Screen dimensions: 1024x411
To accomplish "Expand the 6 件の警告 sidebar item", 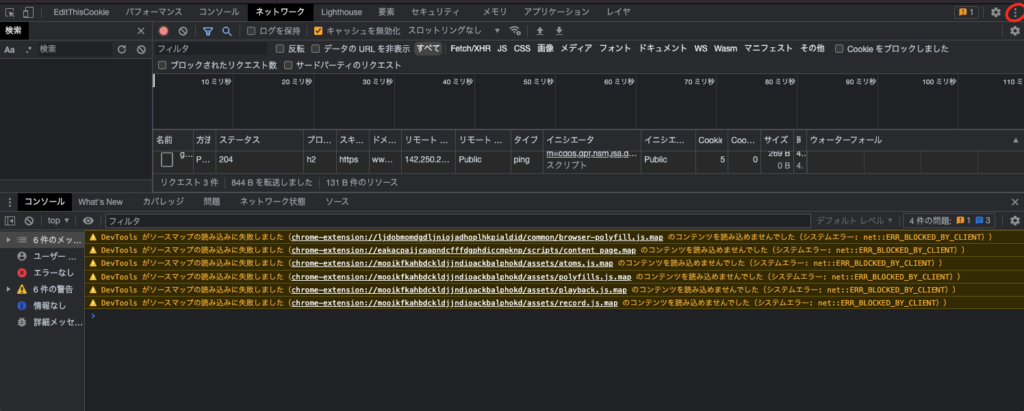I will click(9, 289).
